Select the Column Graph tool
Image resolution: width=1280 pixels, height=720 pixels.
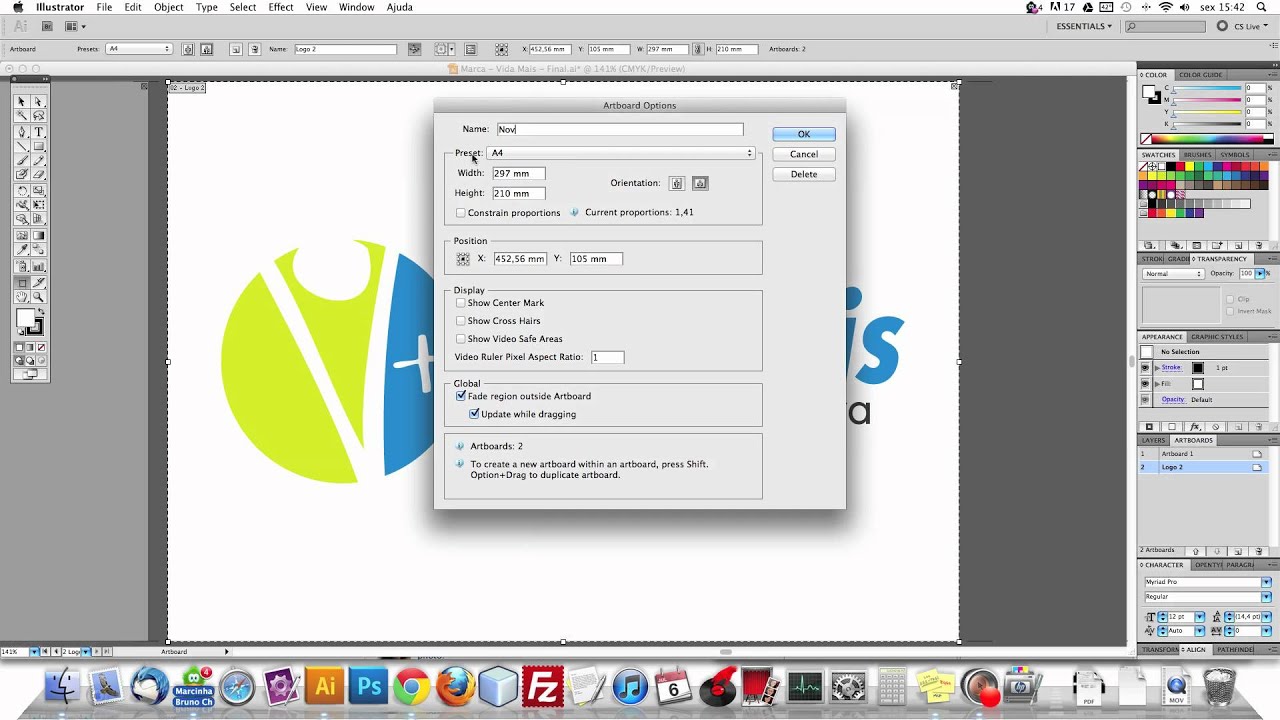pyautogui.click(x=39, y=267)
